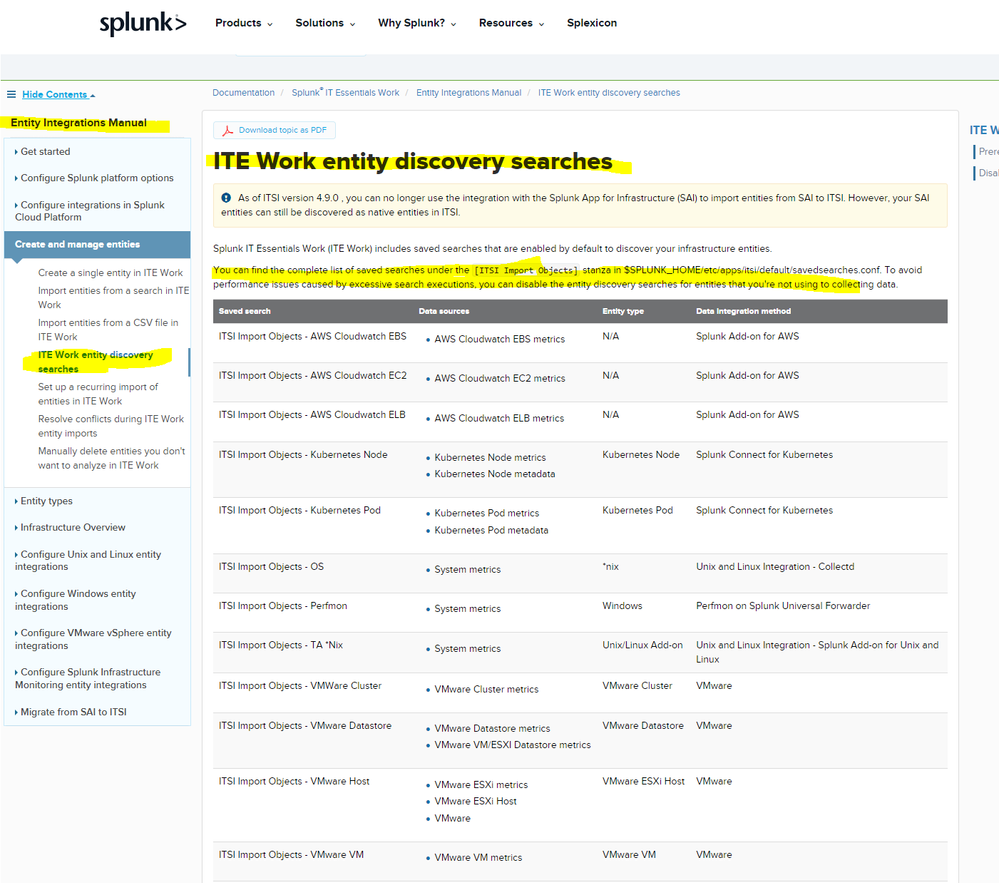This screenshot has width=999, height=883.
Task: Open the Why Splunk? menu
Action: [417, 23]
